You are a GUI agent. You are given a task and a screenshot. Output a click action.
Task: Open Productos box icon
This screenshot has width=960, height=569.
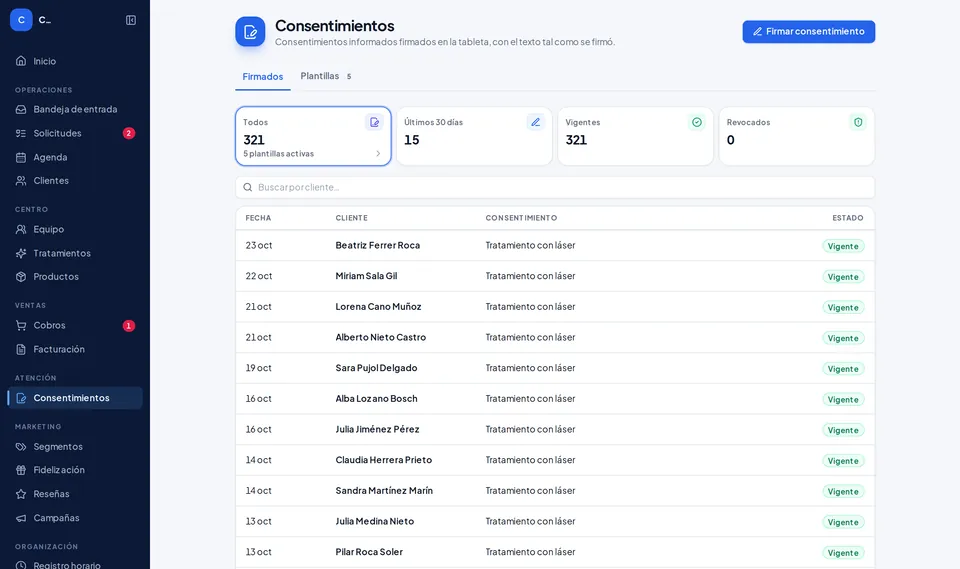pos(21,277)
